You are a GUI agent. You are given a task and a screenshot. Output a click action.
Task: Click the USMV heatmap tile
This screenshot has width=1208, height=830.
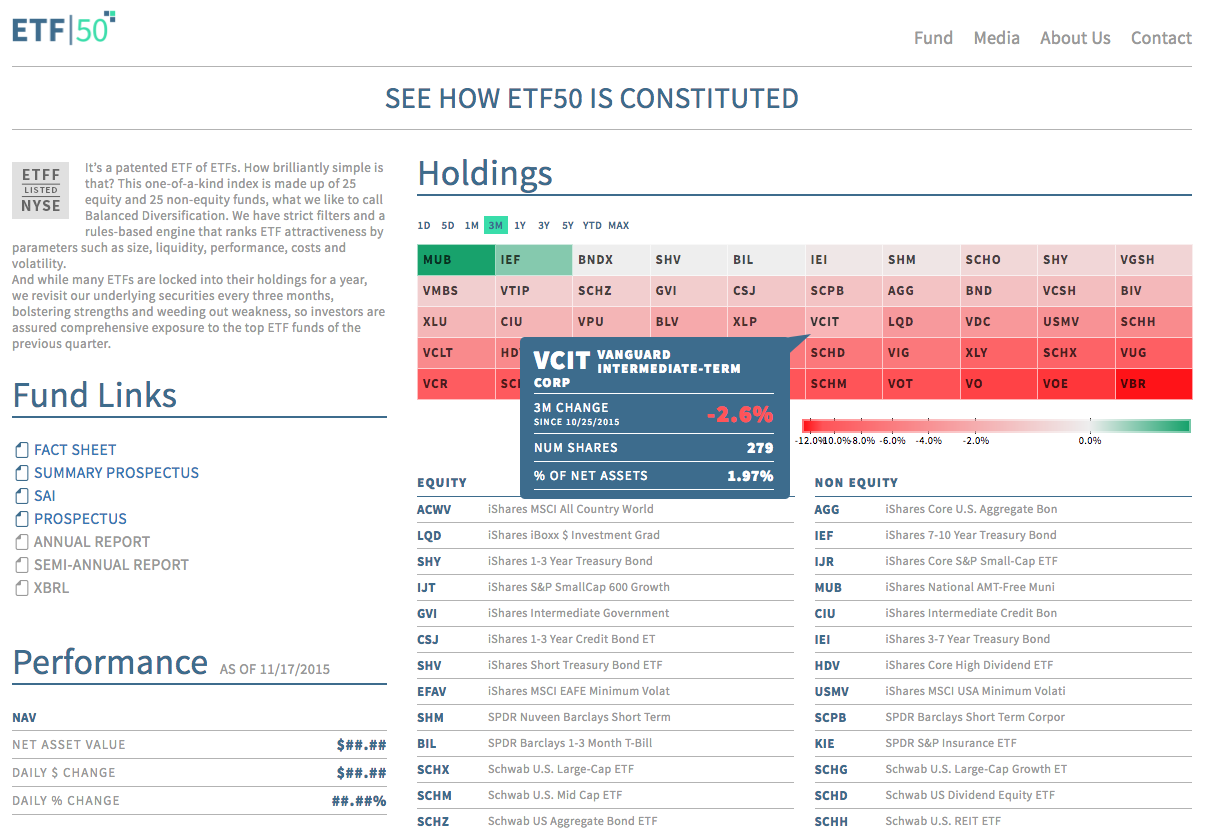(1076, 322)
